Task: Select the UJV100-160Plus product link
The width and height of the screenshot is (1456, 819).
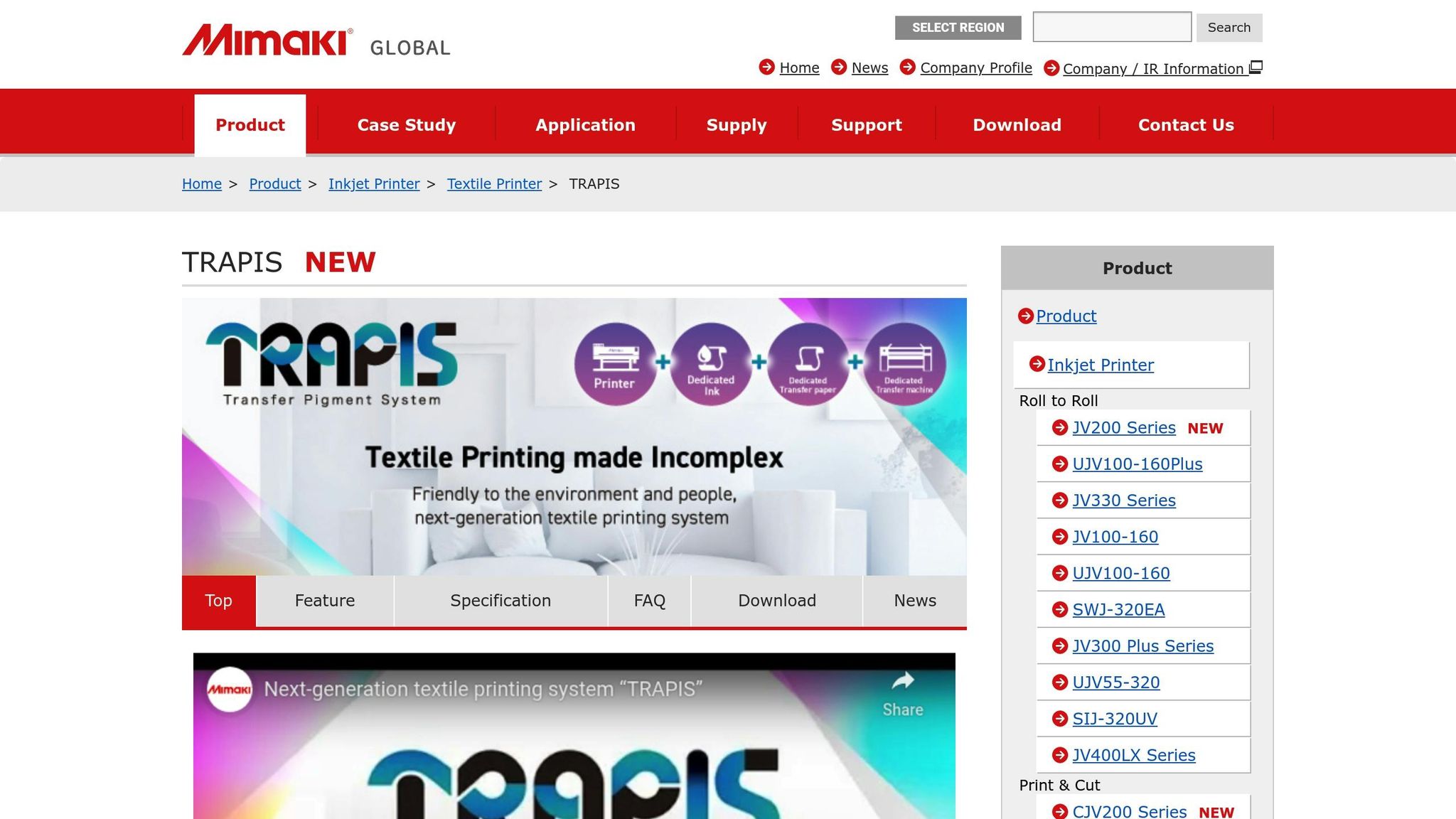Action: click(1137, 464)
